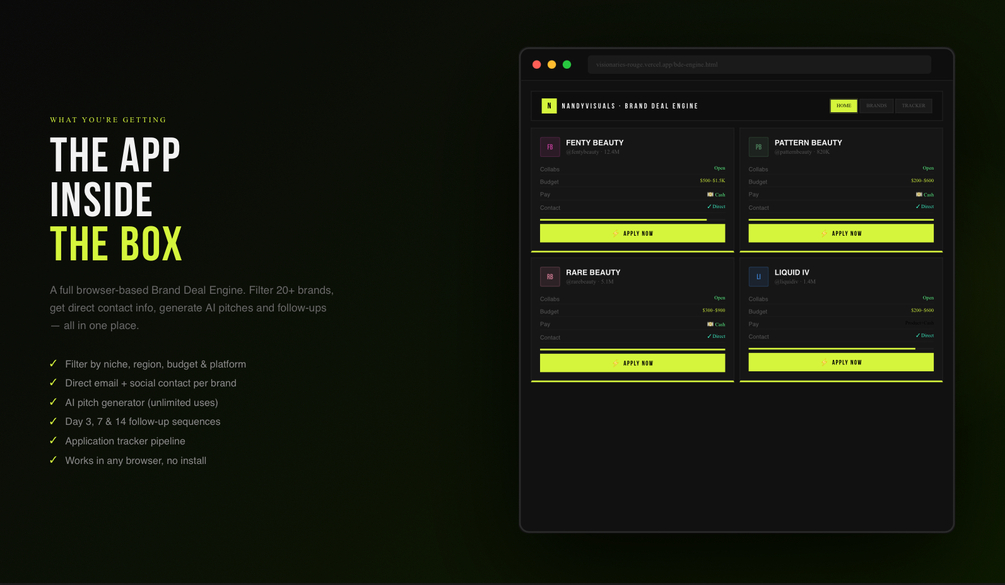This screenshot has height=585, width=1005.
Task: Click the Direct checkmark in Pattern Beauty card
Action: coord(918,206)
